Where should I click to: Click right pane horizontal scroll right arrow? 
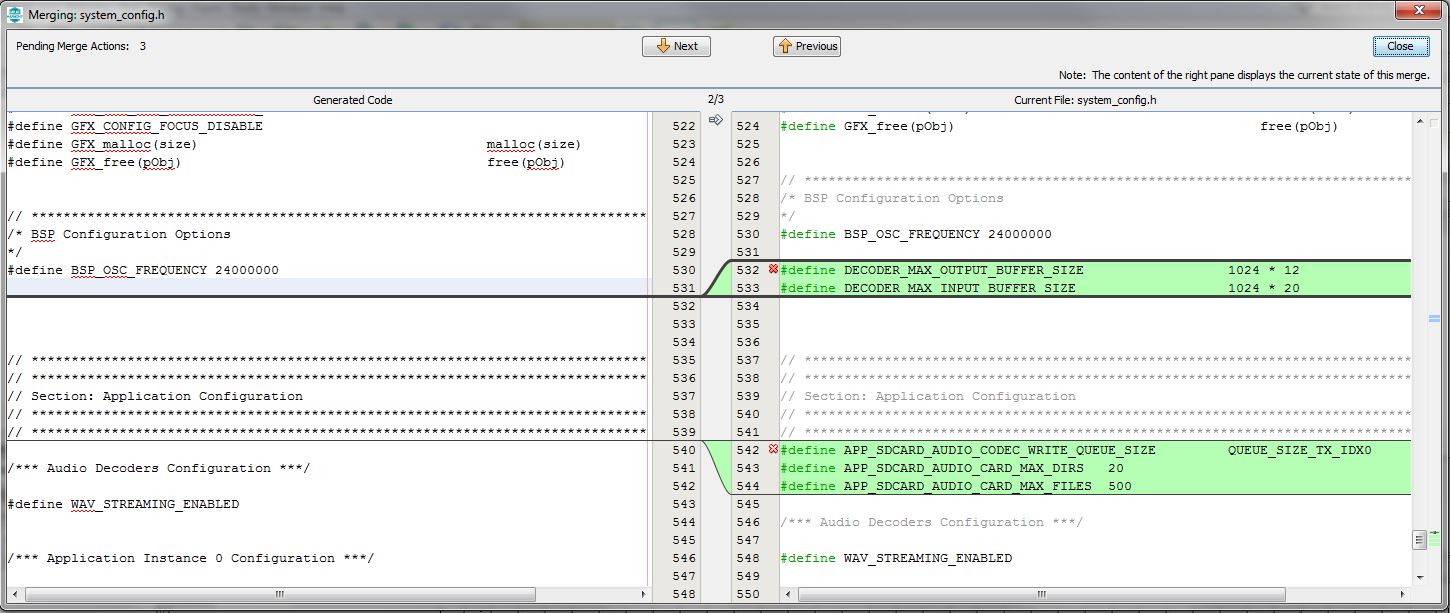[x=1403, y=594]
